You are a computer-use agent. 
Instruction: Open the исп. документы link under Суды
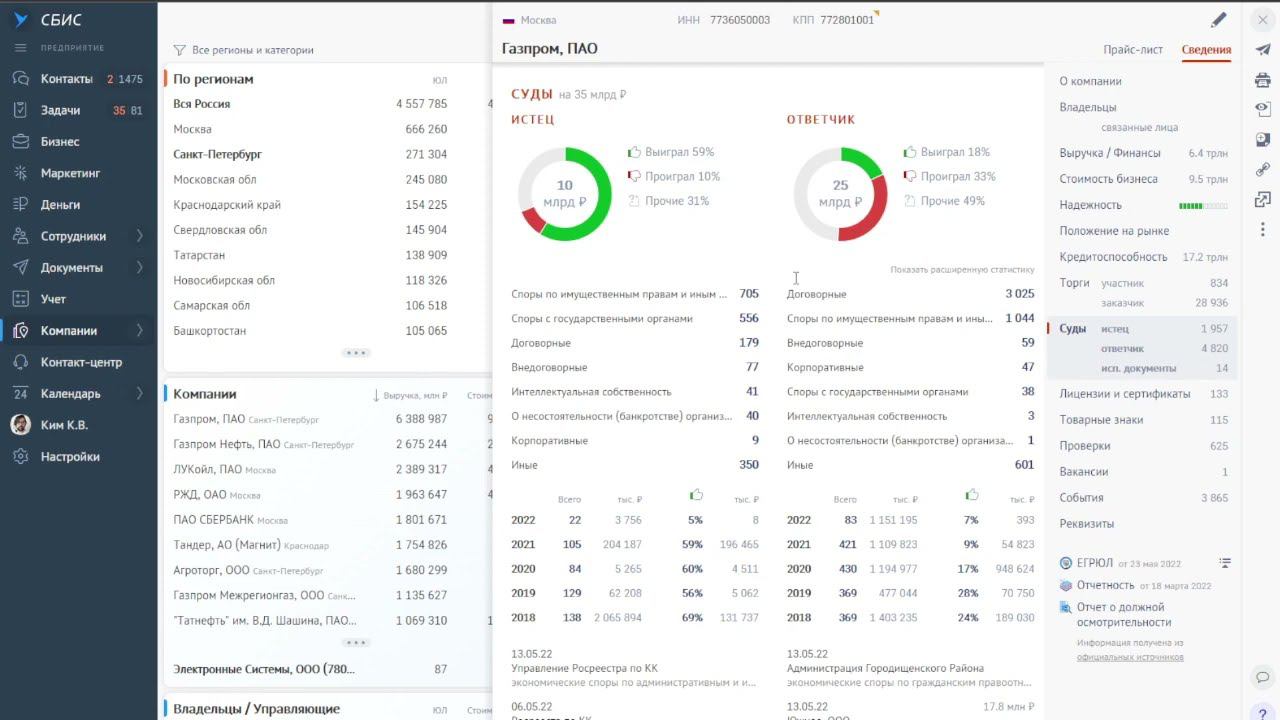coord(1138,369)
